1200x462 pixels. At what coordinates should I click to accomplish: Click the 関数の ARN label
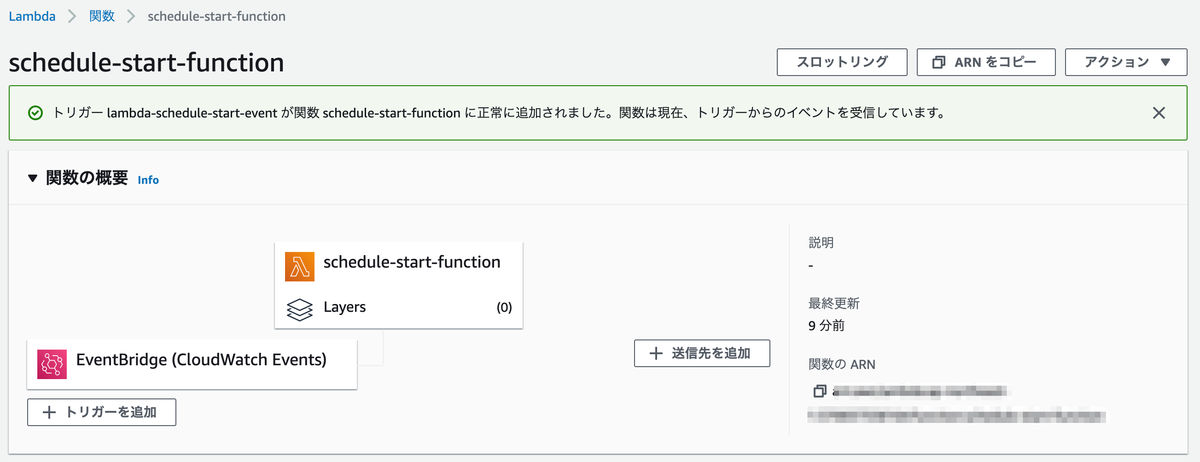[x=842, y=364]
